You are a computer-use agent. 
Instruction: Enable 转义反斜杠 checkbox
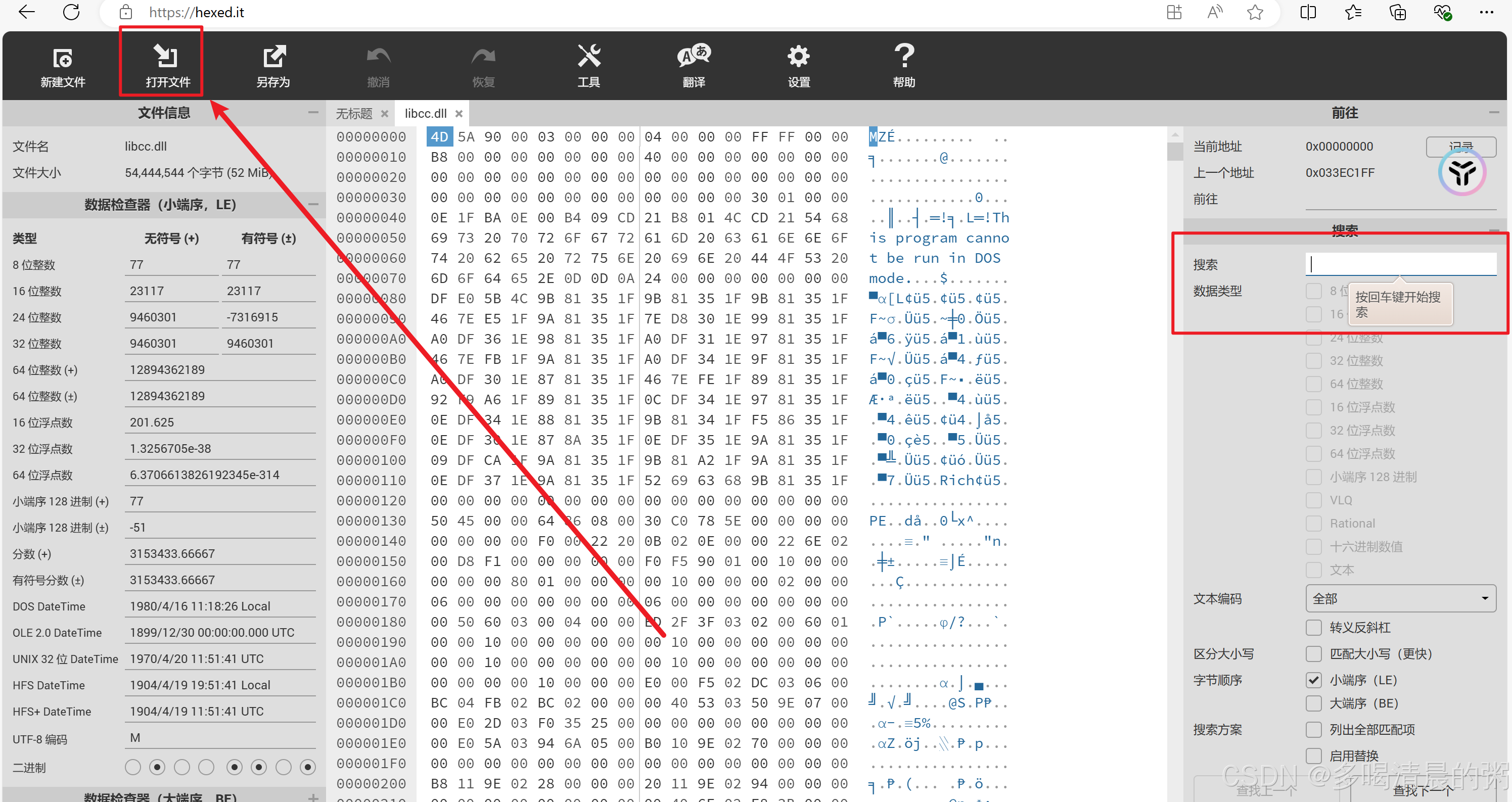point(1314,627)
